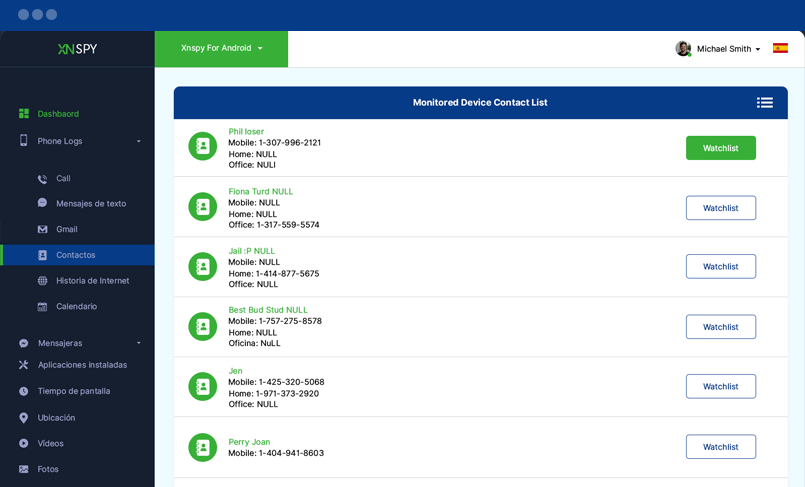Viewport: 805px width, 487px height.
Task: Open the Xnspy For Android dropdown
Action: tap(221, 48)
